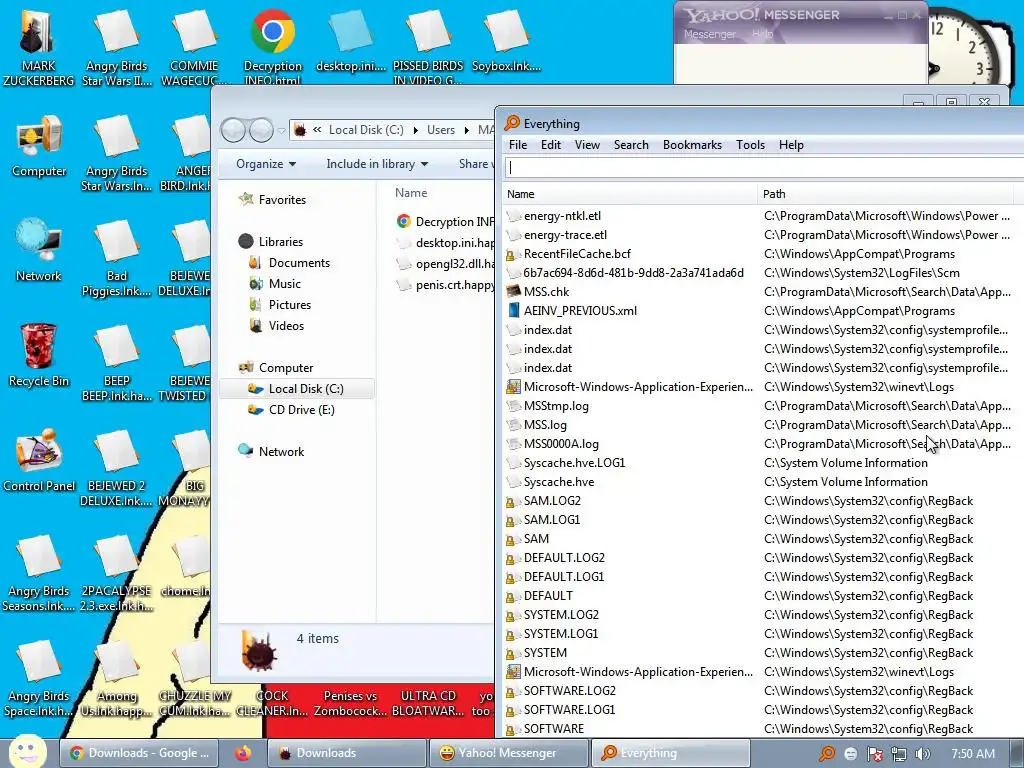Sort Everything results by Path column

coord(888,194)
